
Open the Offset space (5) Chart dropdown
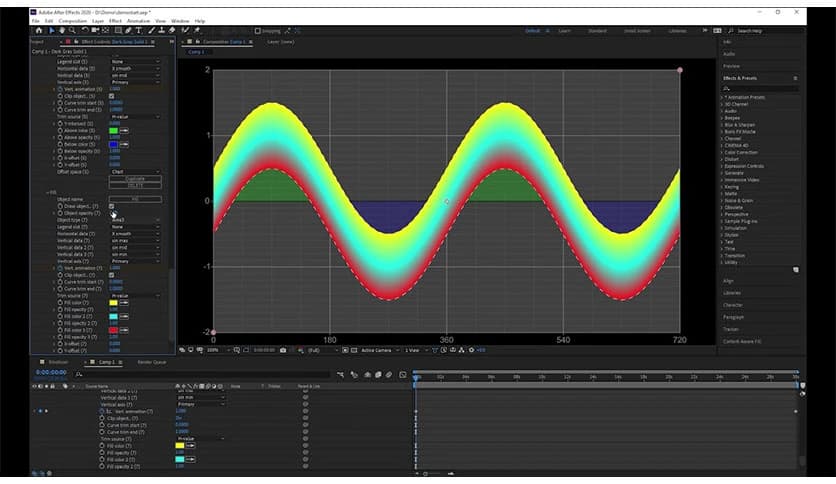coord(135,172)
